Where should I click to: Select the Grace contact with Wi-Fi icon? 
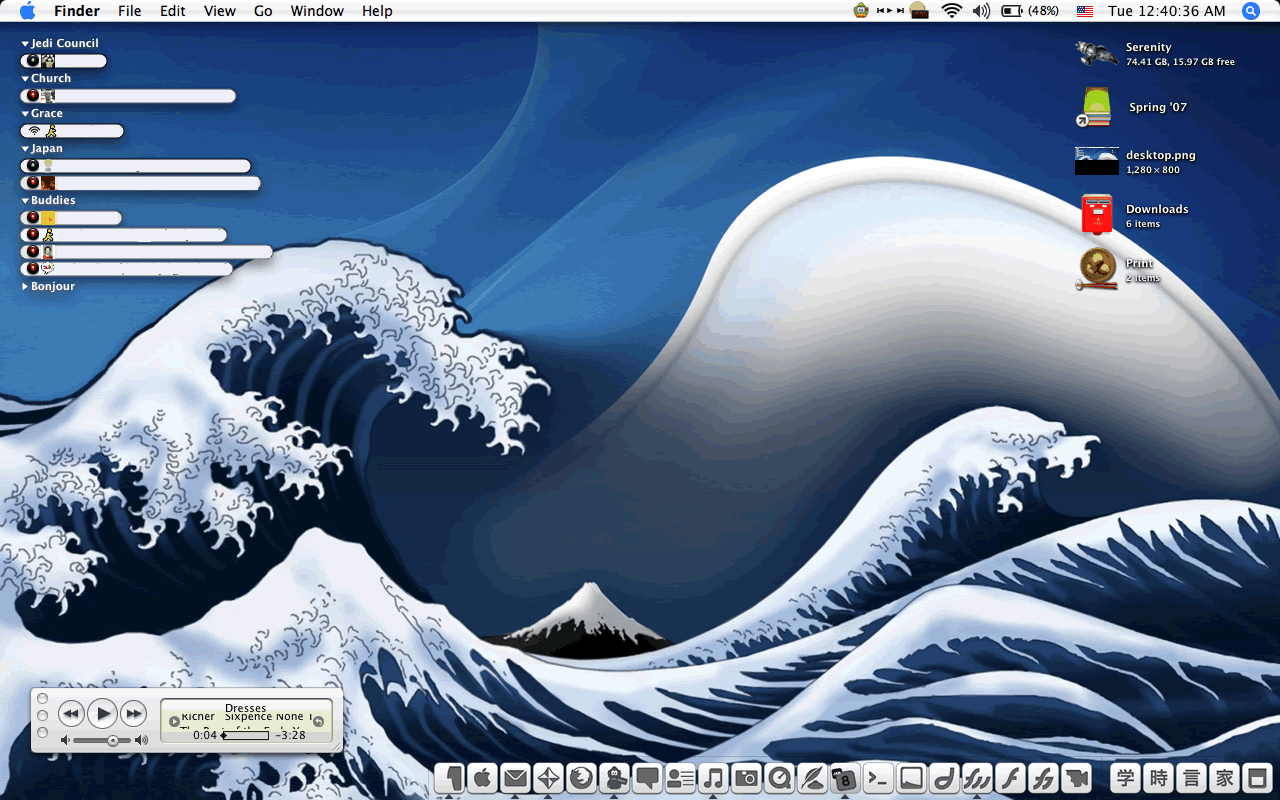coord(72,131)
